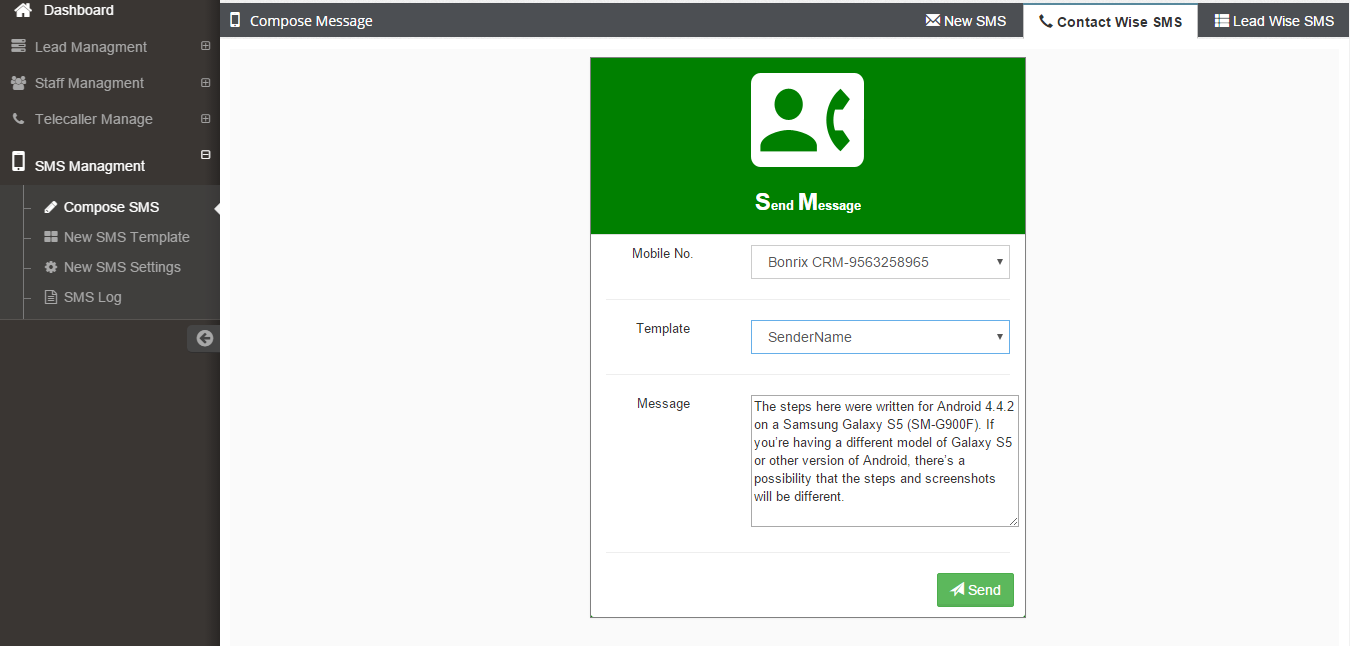Click the paper plane icon on Send button

957,589
